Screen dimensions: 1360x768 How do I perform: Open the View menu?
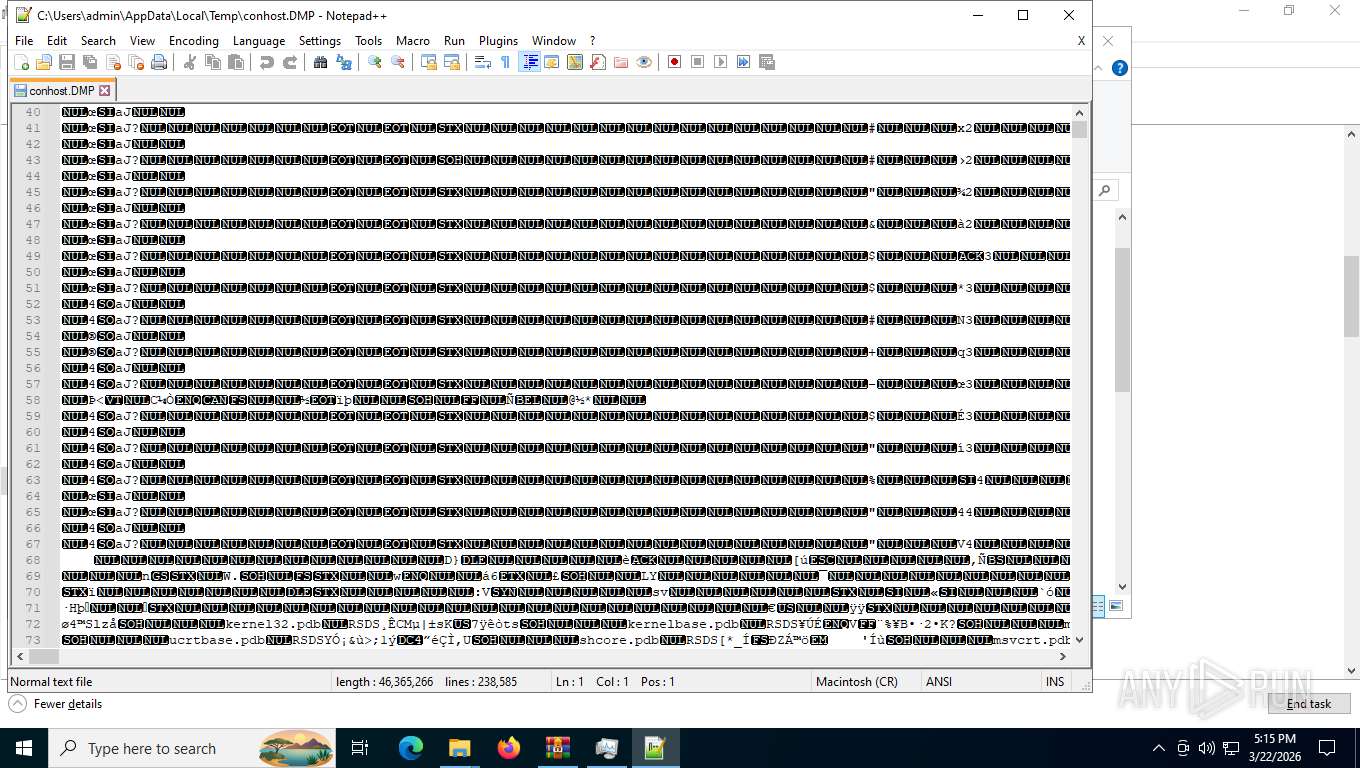pyautogui.click(x=142, y=41)
